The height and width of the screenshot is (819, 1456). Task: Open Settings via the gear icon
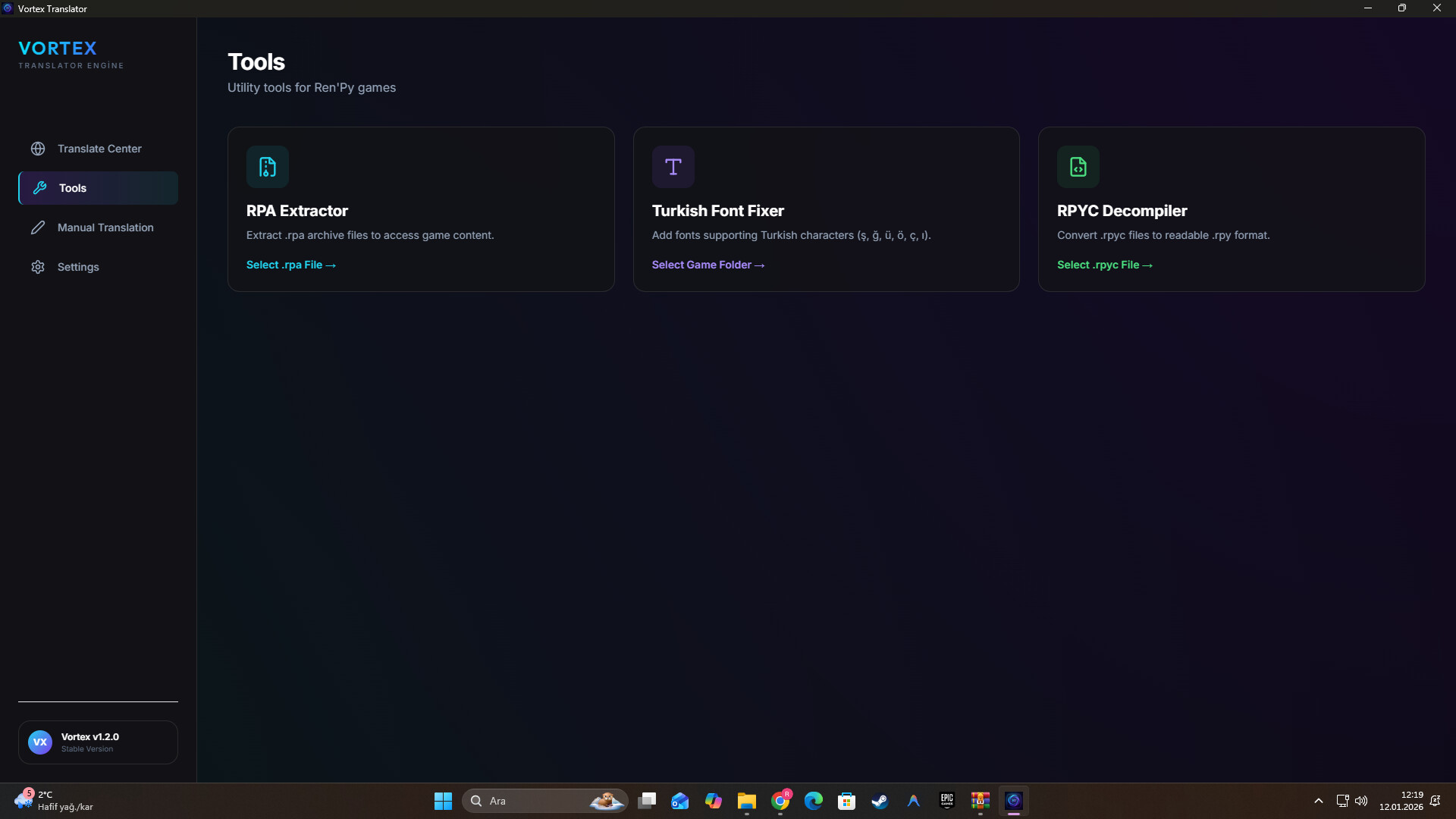[37, 267]
